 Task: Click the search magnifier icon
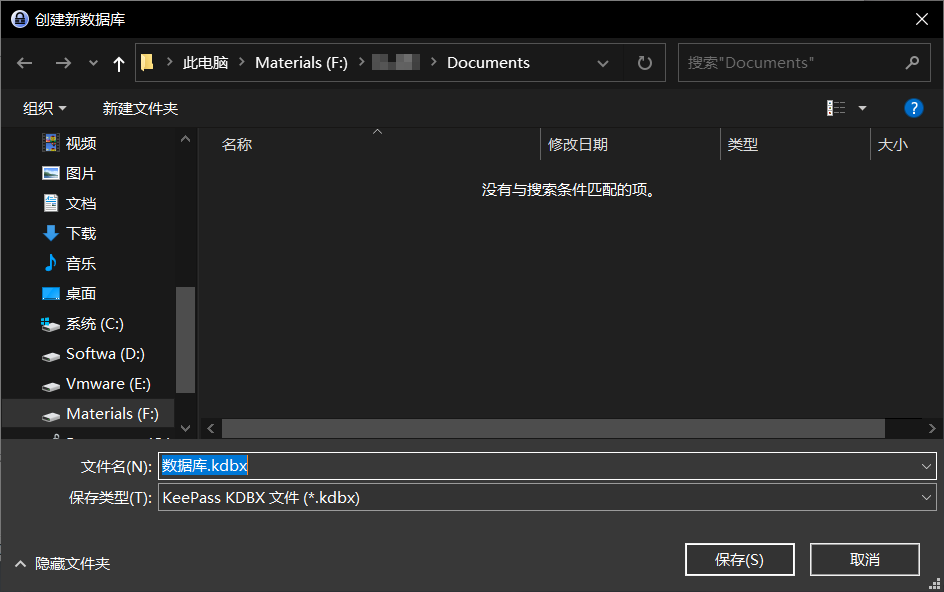(x=911, y=63)
